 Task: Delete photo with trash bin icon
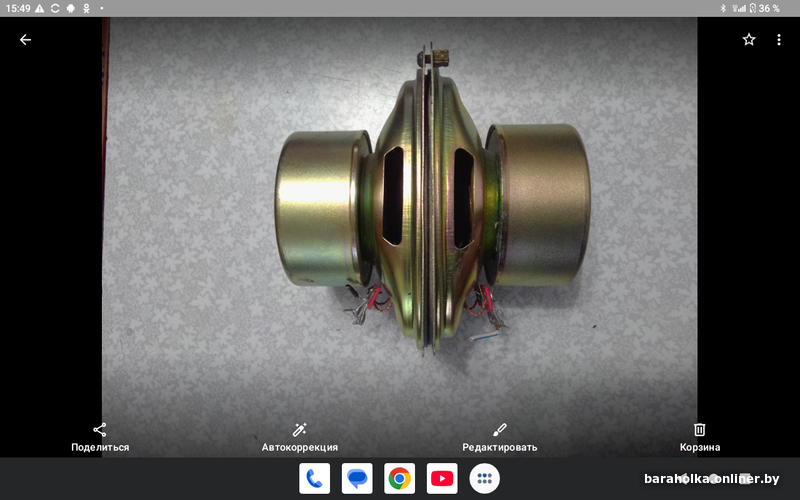700,429
